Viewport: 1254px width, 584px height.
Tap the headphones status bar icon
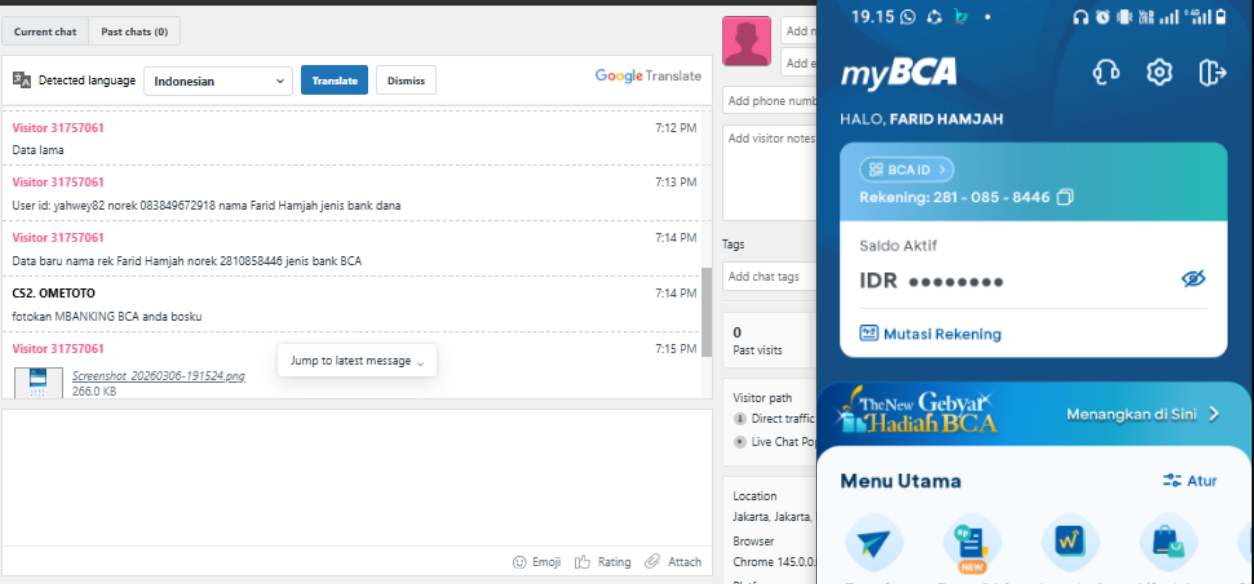click(1080, 17)
